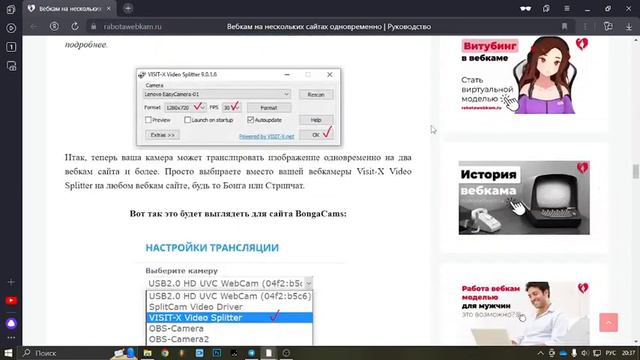
Task: Open a new tab with the plus button
Action: 128,9
